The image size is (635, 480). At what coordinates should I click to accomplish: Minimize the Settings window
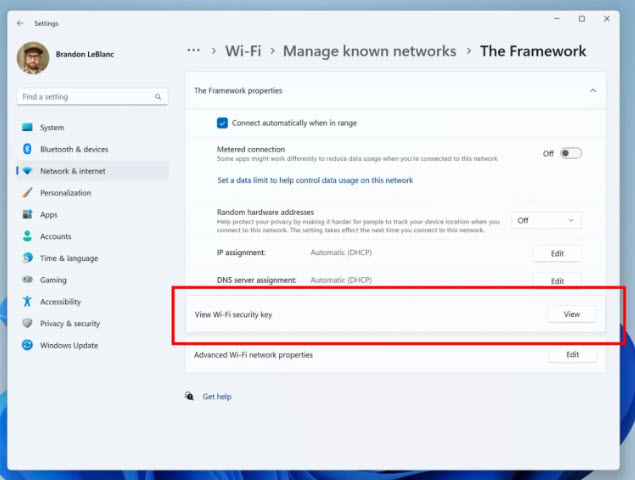click(557, 19)
